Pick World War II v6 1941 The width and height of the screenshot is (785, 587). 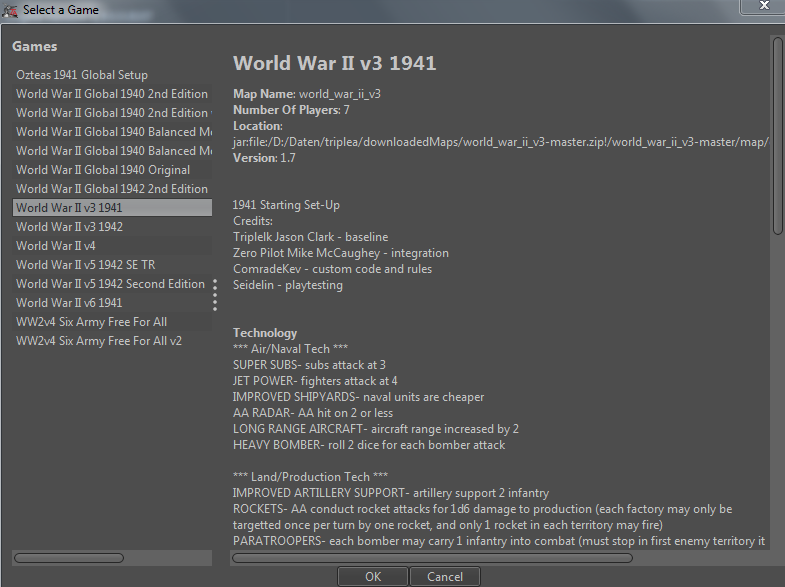point(112,303)
